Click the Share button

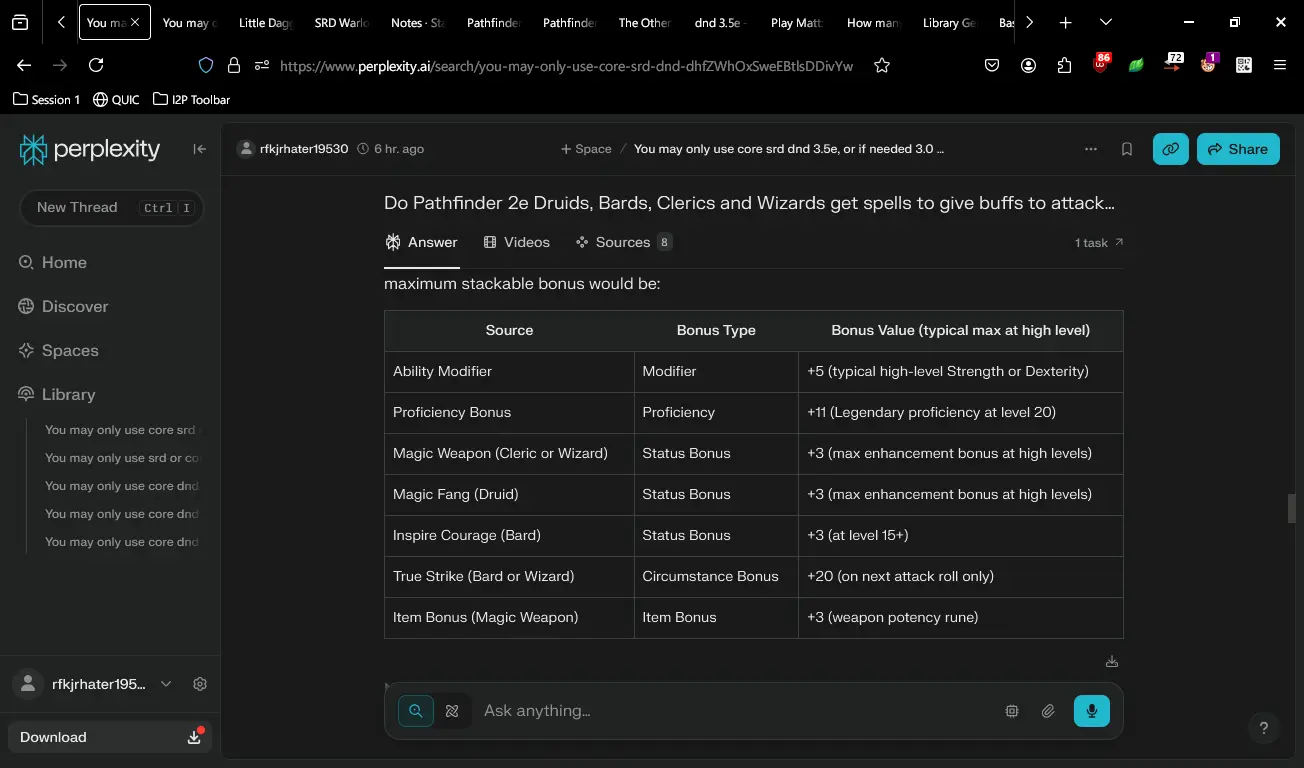point(1238,149)
